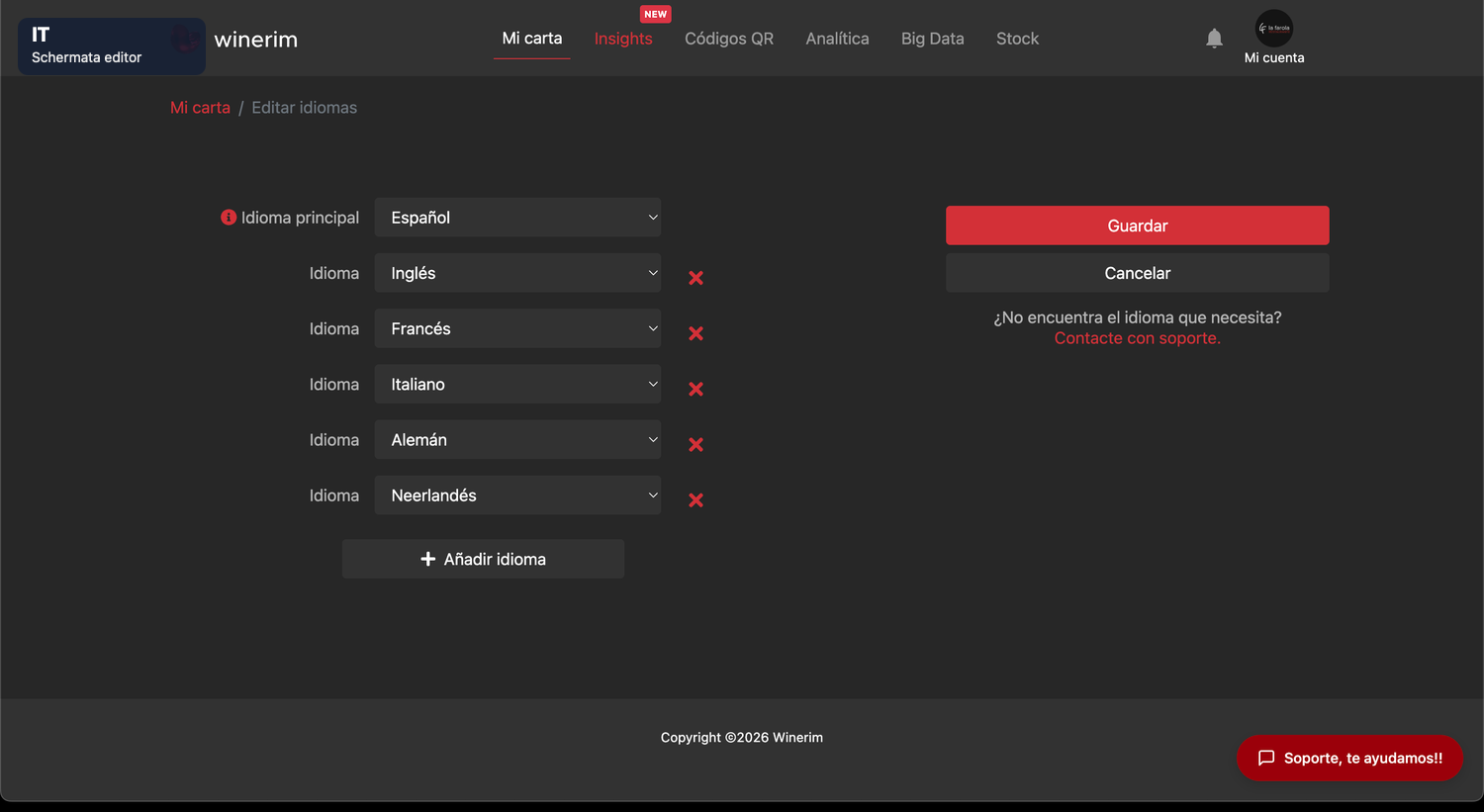Delete the Alemán language entry
This screenshot has width=1484, height=812.
(x=696, y=444)
